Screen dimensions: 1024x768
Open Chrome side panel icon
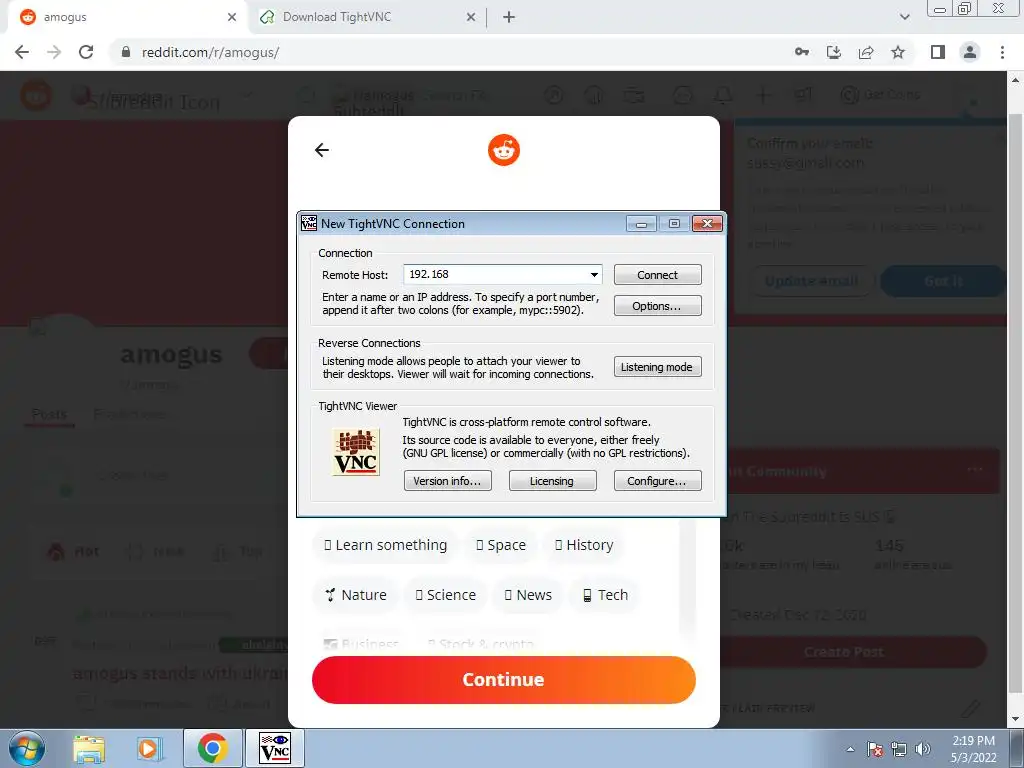[938, 52]
